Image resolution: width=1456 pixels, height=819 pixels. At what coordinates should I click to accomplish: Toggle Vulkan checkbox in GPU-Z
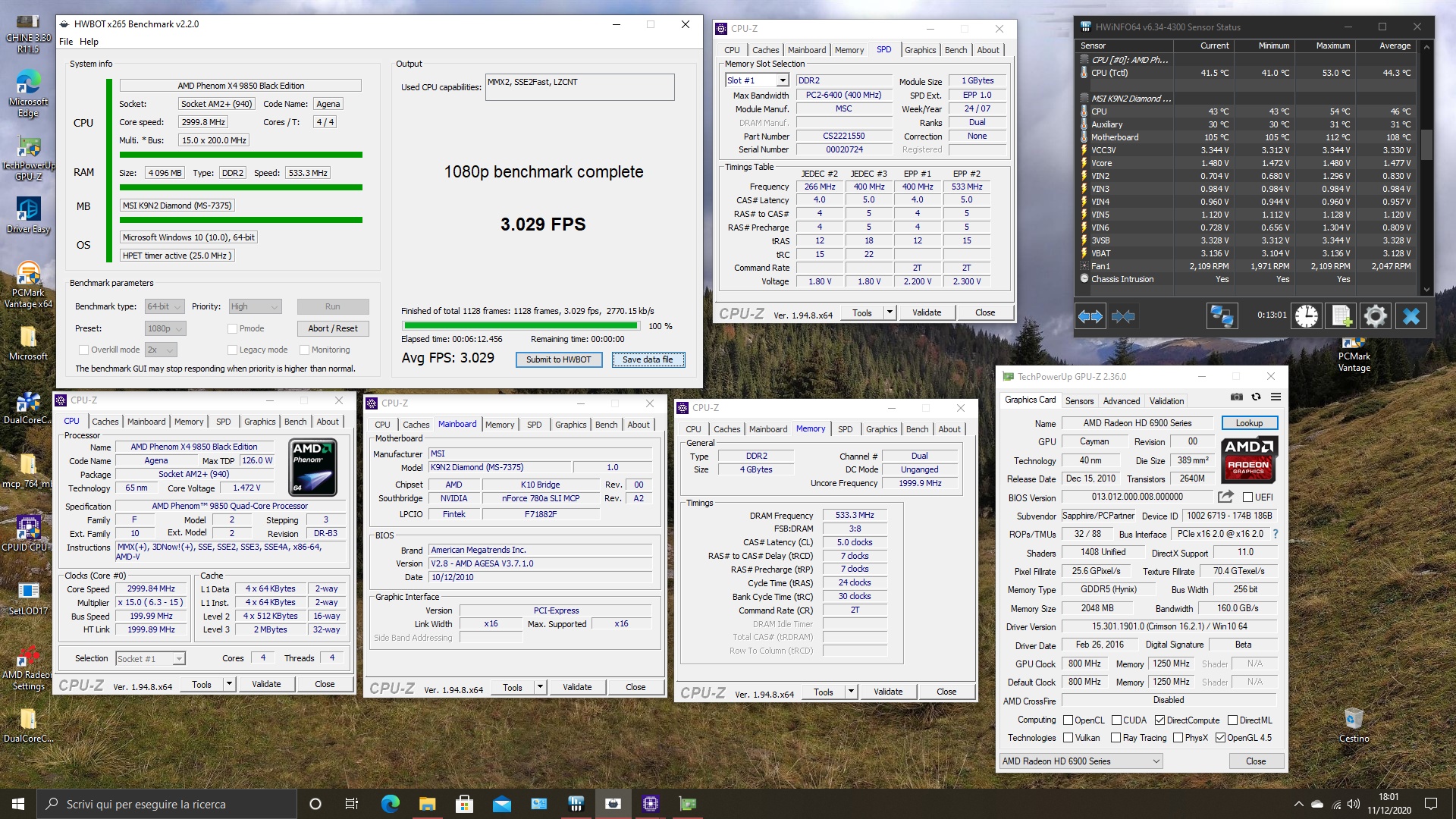[1068, 738]
